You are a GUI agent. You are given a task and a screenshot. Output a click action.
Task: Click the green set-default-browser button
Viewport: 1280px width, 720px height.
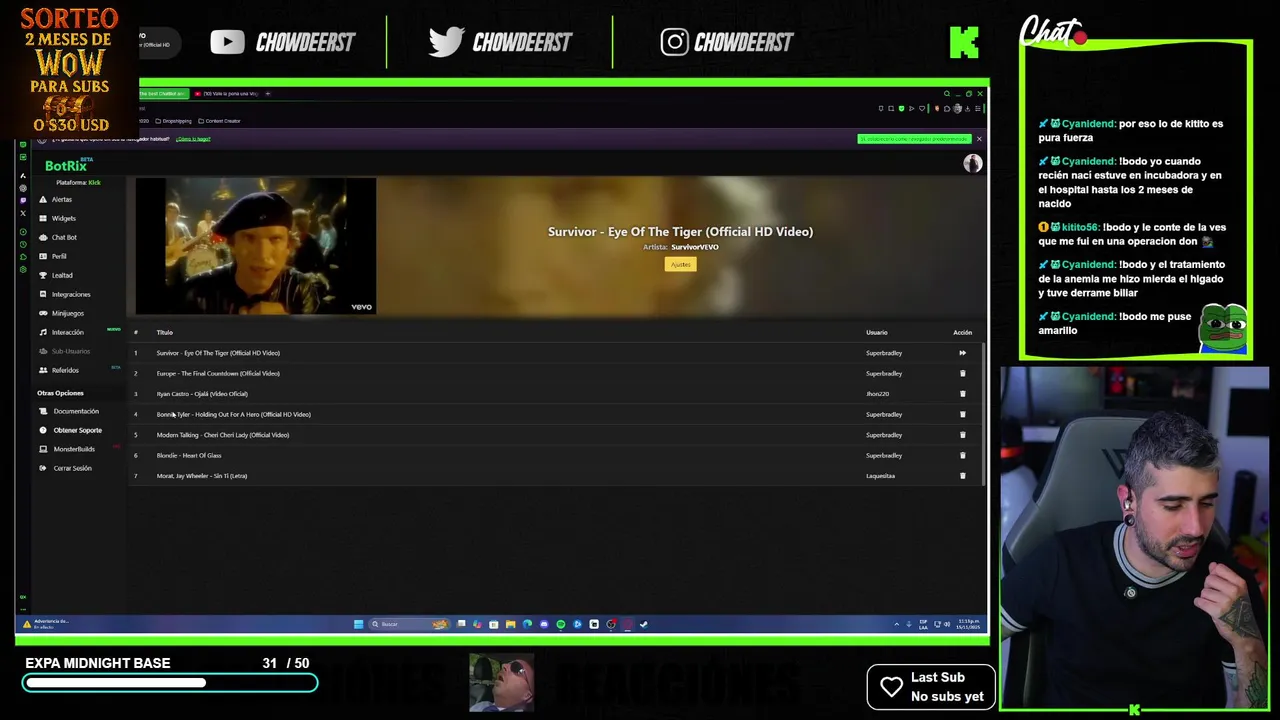click(x=914, y=139)
